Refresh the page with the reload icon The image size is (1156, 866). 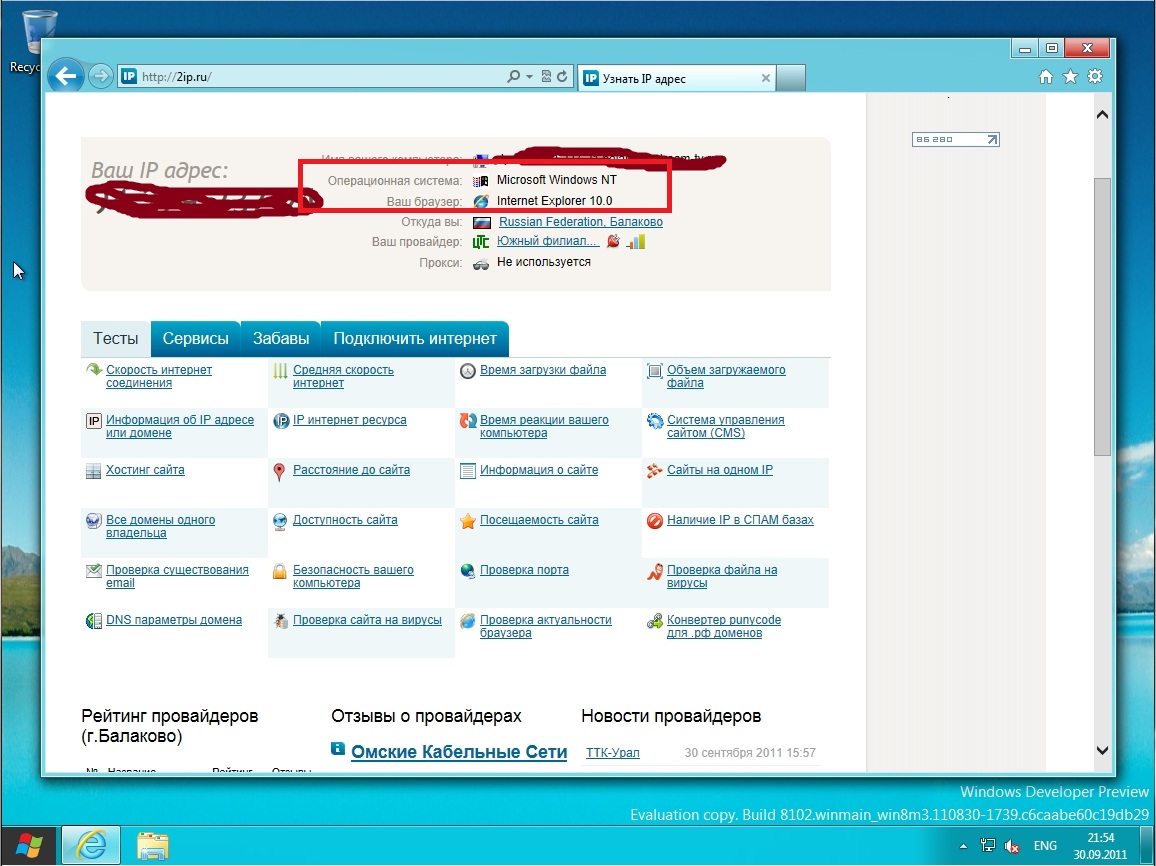pyautogui.click(x=563, y=76)
